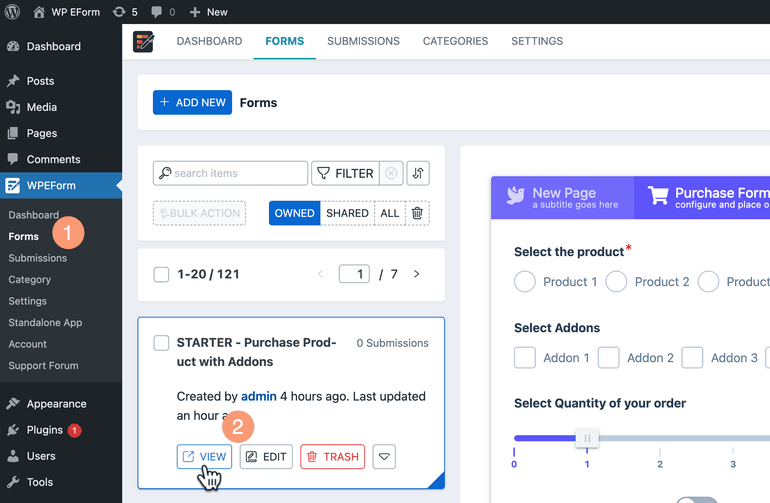The height and width of the screenshot is (503, 770).
Task: Open Comments in the sidebar
Action: (54, 159)
